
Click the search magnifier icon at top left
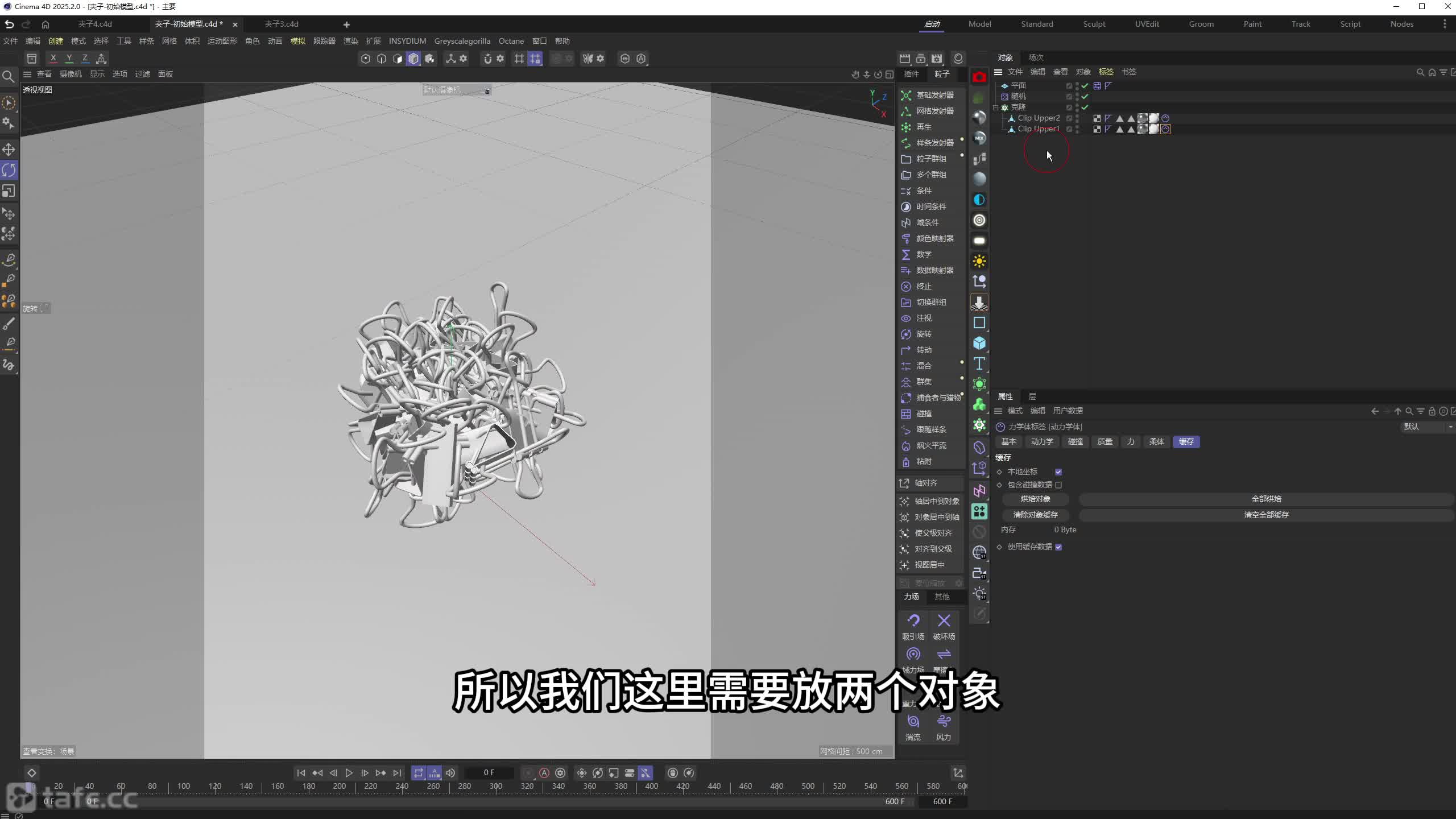(x=8, y=77)
